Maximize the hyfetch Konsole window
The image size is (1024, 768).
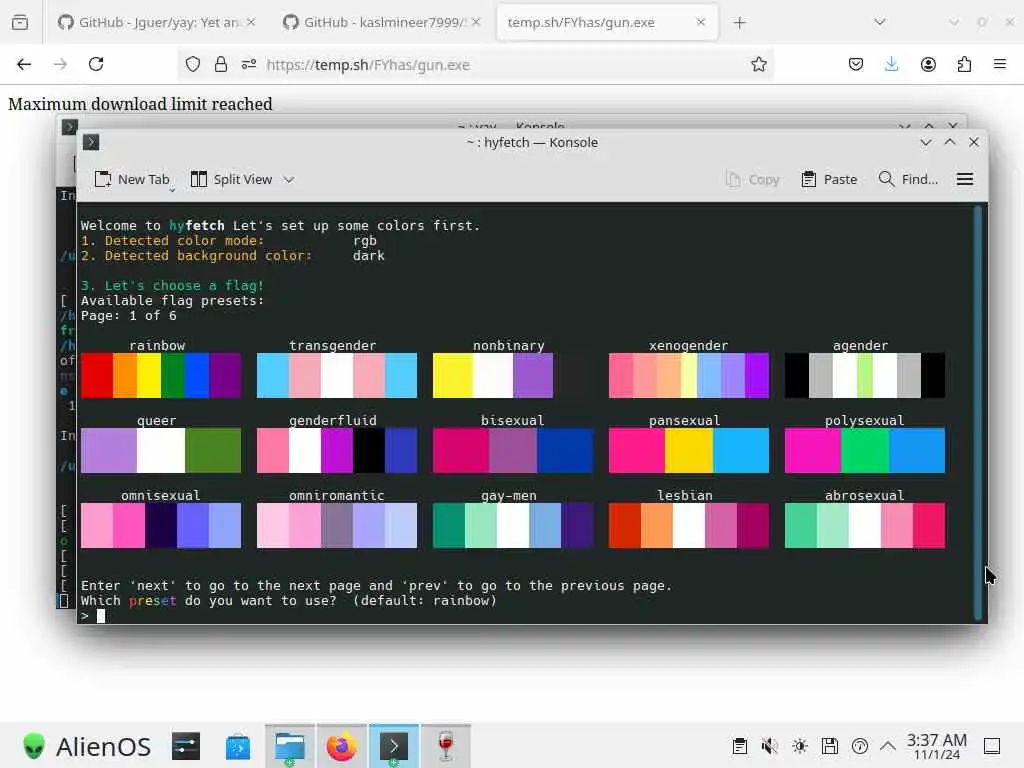[x=950, y=142]
